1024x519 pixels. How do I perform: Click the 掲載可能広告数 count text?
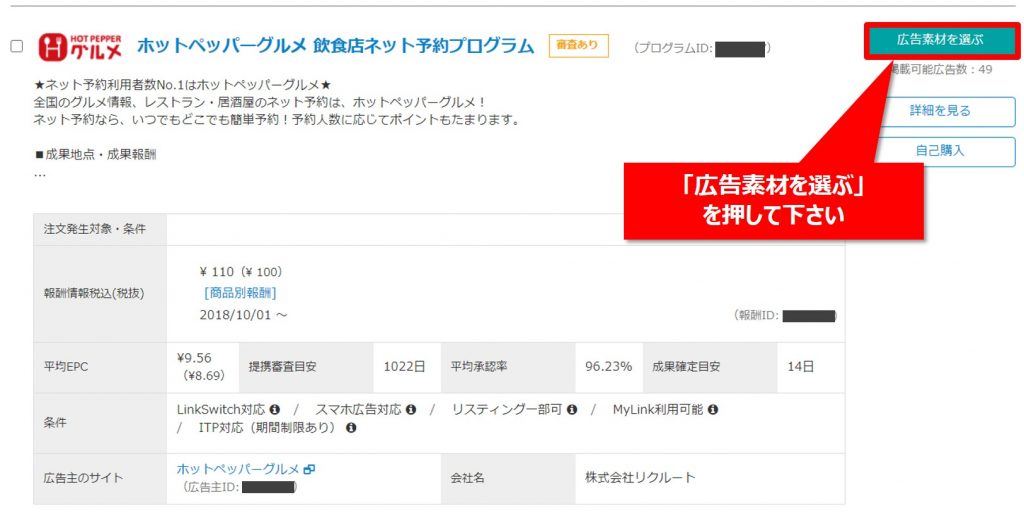click(x=941, y=70)
